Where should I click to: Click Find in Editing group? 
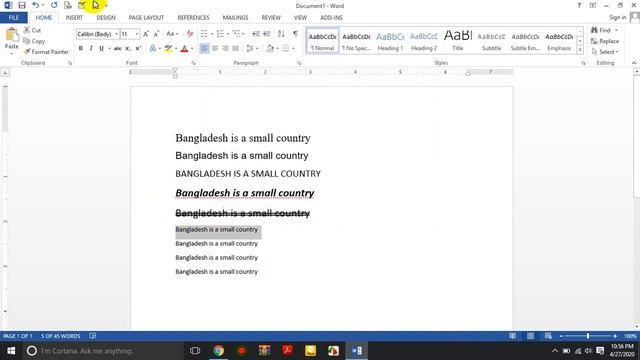[x=601, y=30]
